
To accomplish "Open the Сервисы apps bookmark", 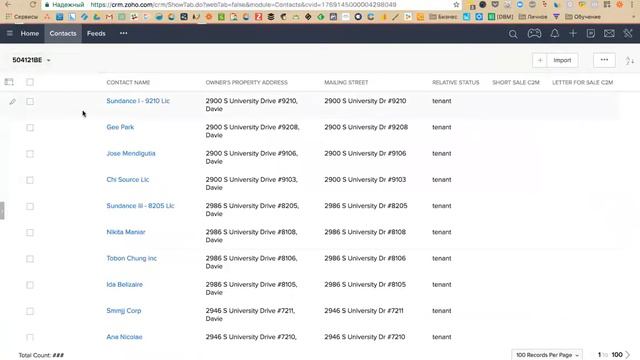I will pos(22,17).
